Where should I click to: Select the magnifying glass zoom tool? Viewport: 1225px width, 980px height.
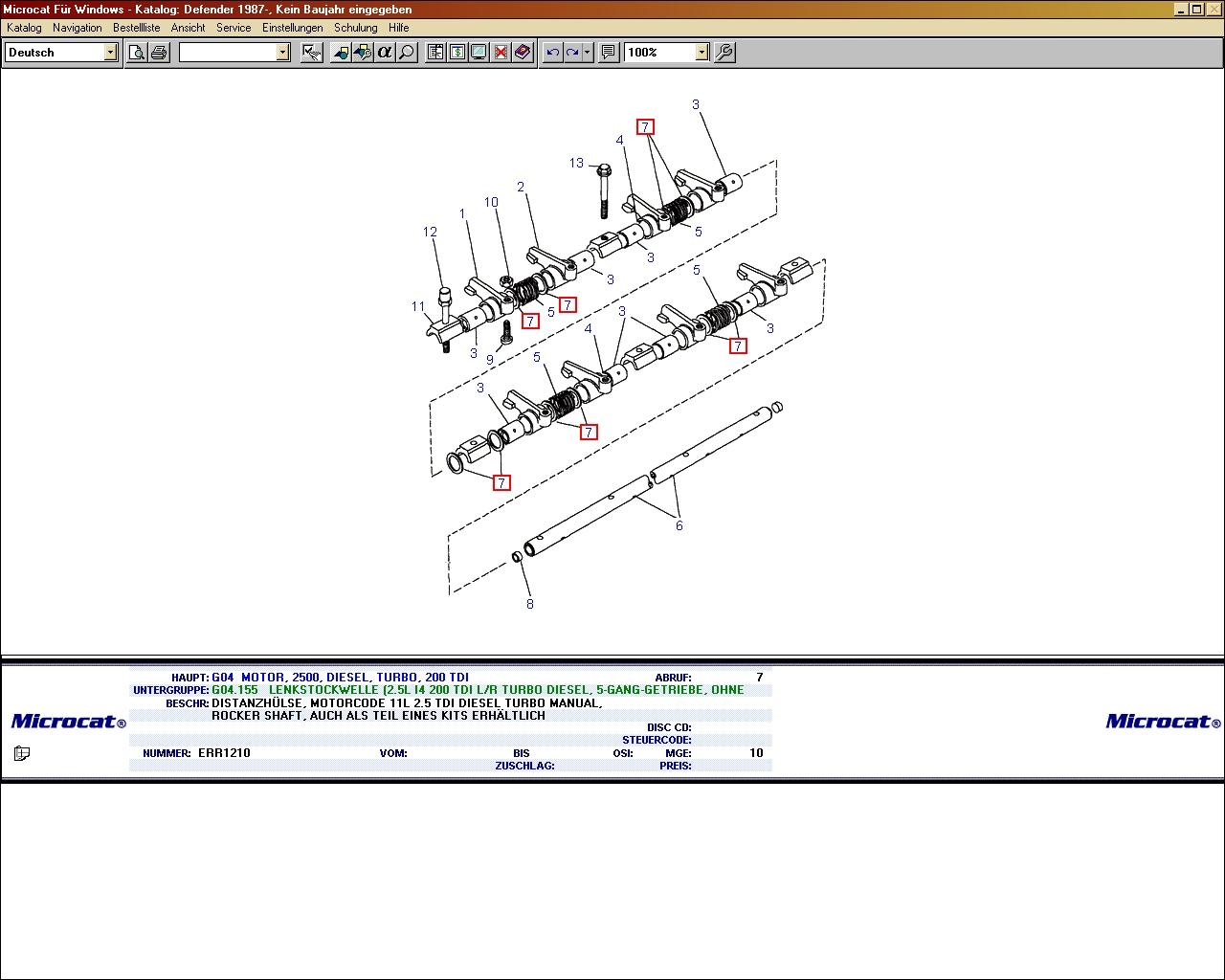coord(407,52)
